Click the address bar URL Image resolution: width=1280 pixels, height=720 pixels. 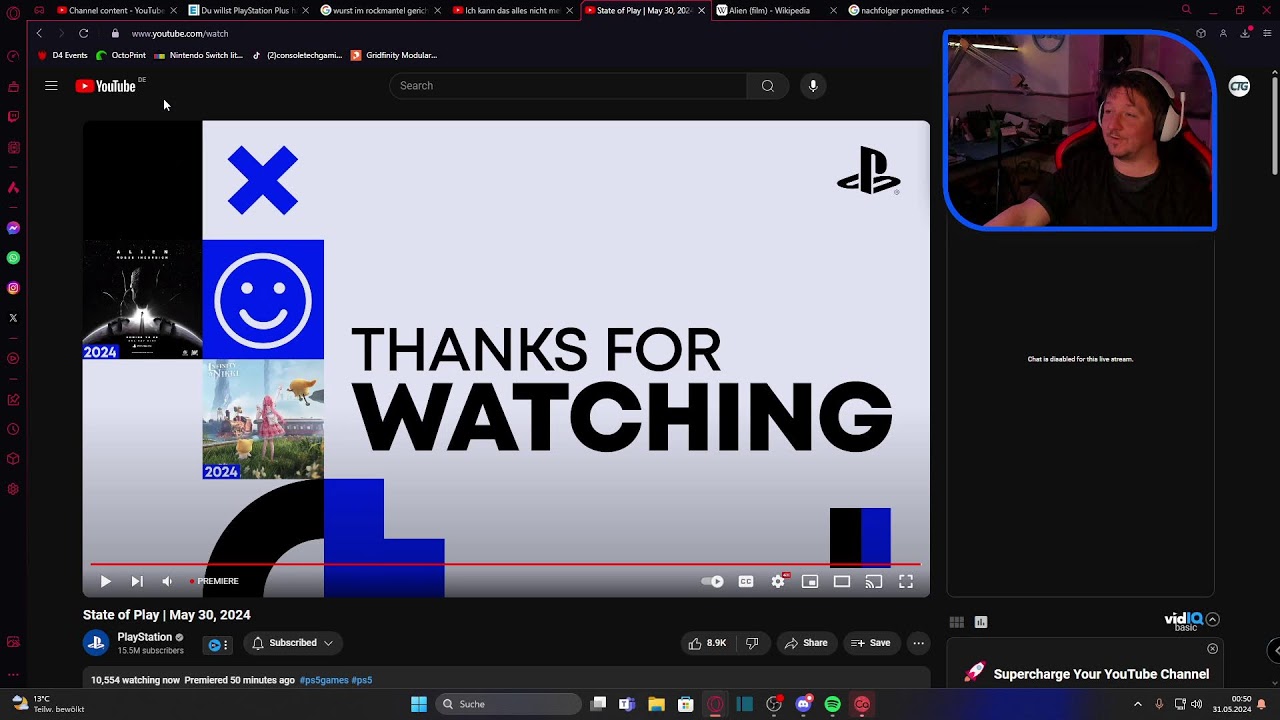tap(180, 33)
